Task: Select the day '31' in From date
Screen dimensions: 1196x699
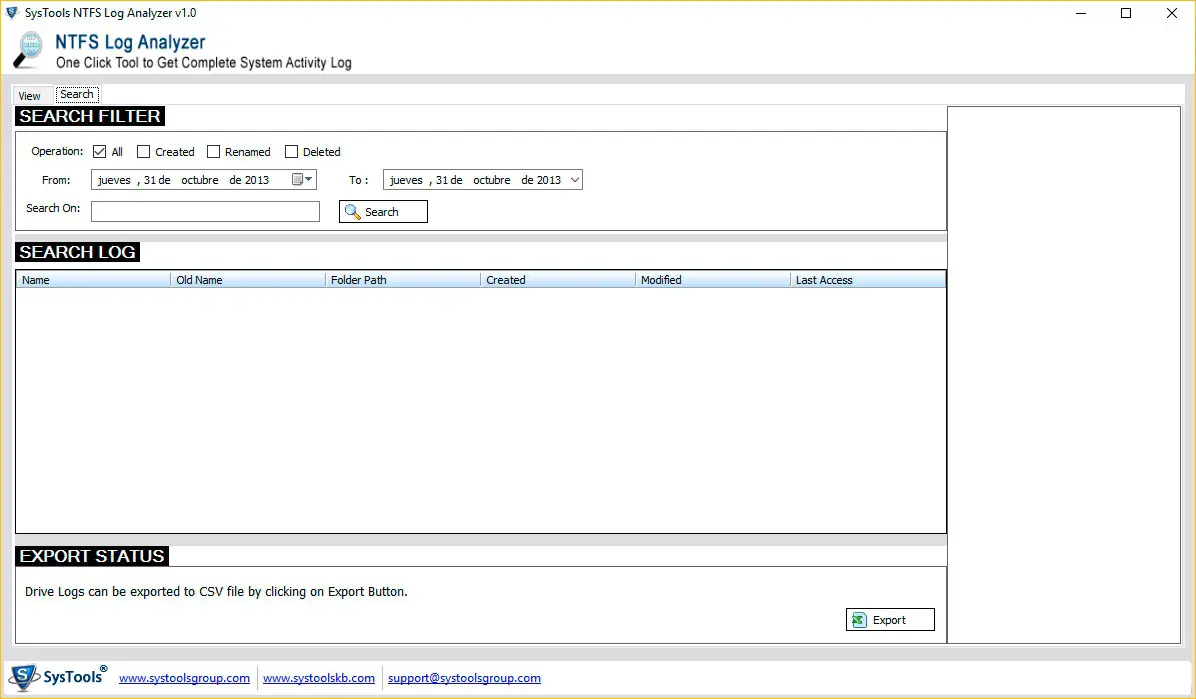Action: pyautogui.click(x=150, y=180)
